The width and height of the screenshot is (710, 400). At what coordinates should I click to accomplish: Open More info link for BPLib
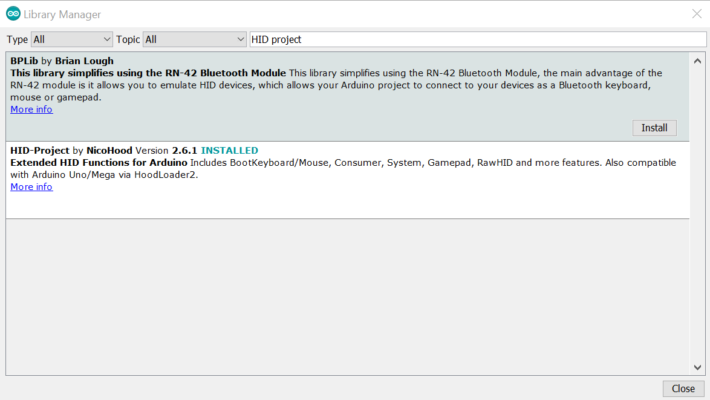(31, 110)
